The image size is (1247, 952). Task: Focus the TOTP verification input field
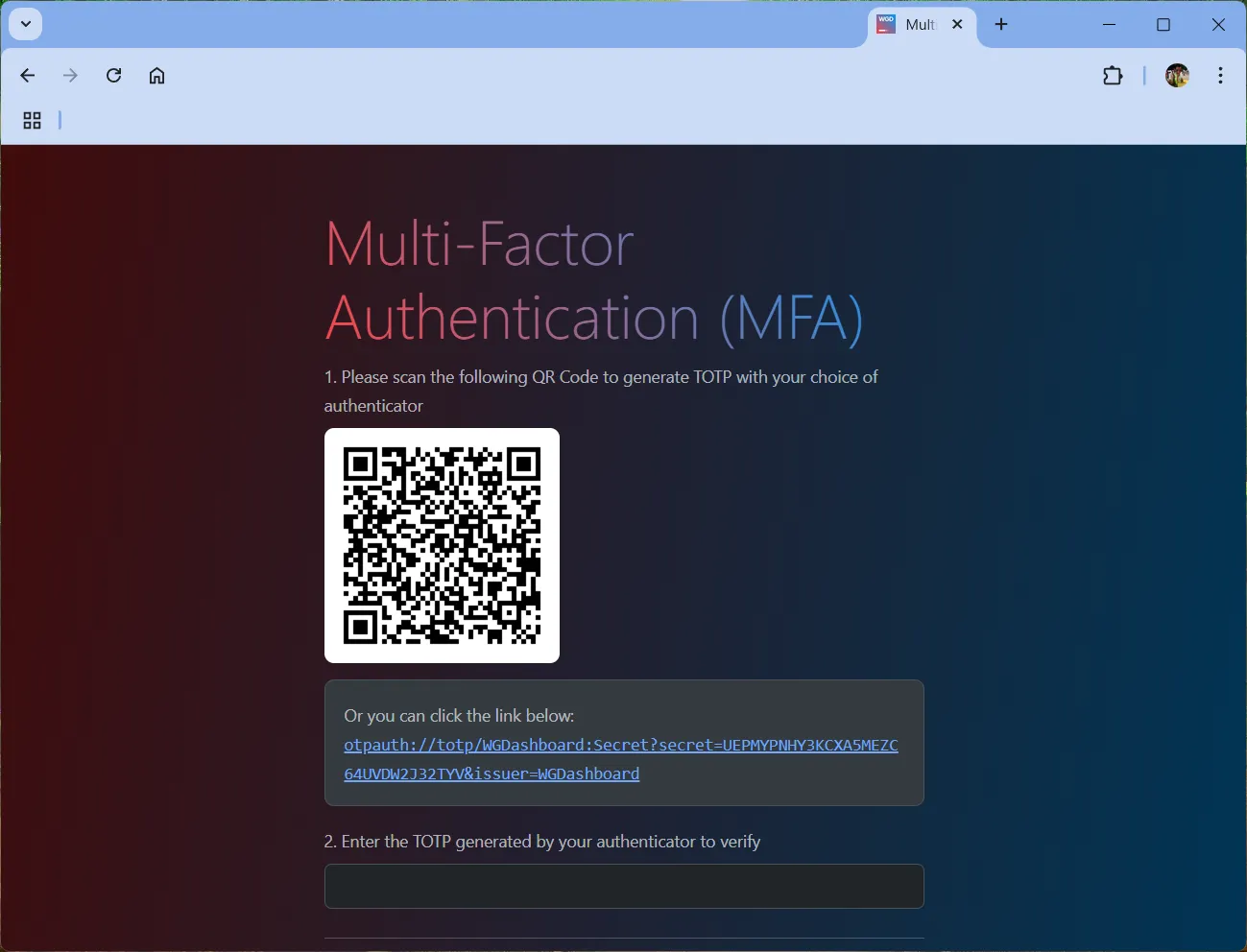coord(624,886)
